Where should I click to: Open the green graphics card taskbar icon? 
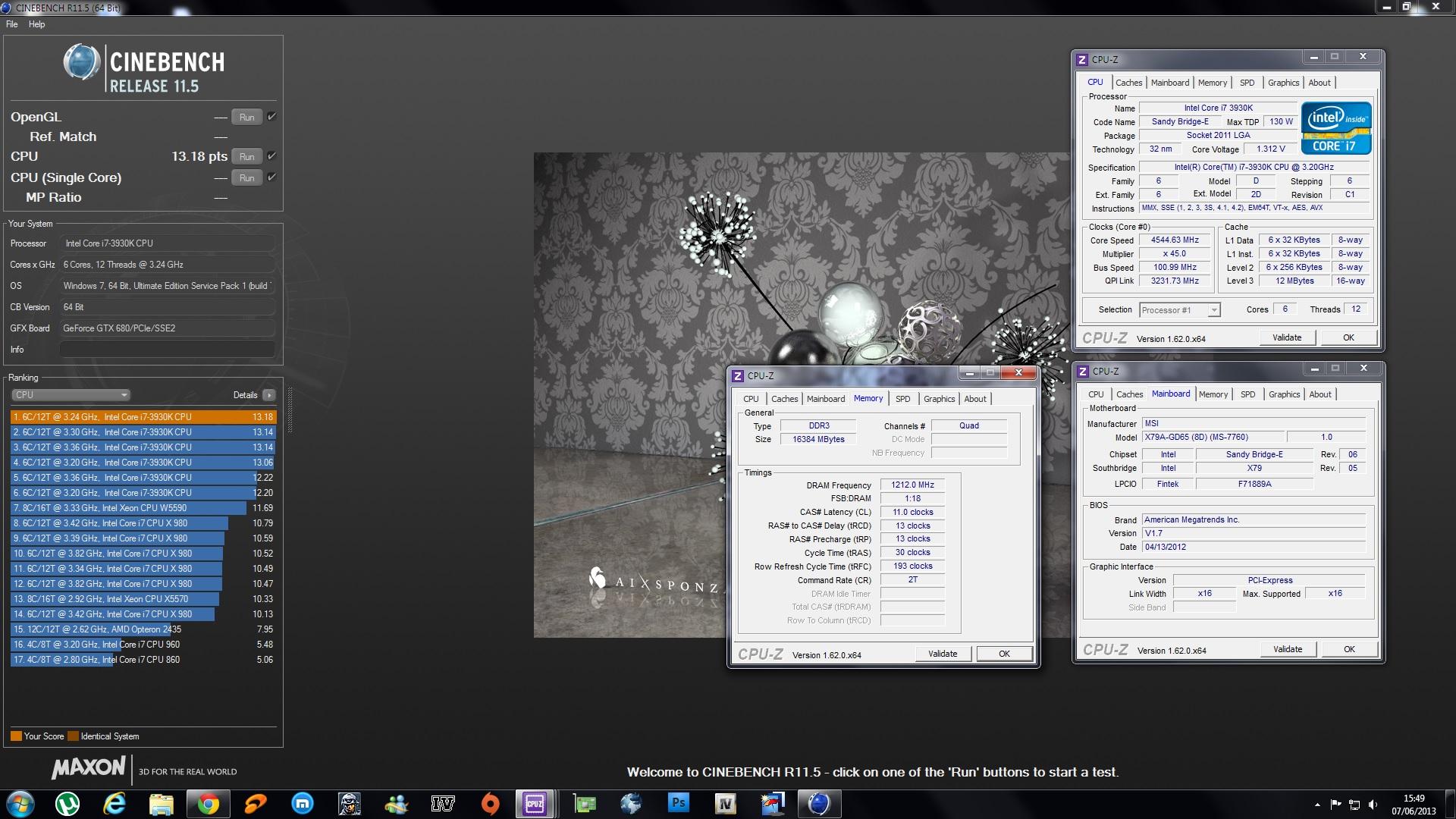pyautogui.click(x=585, y=804)
